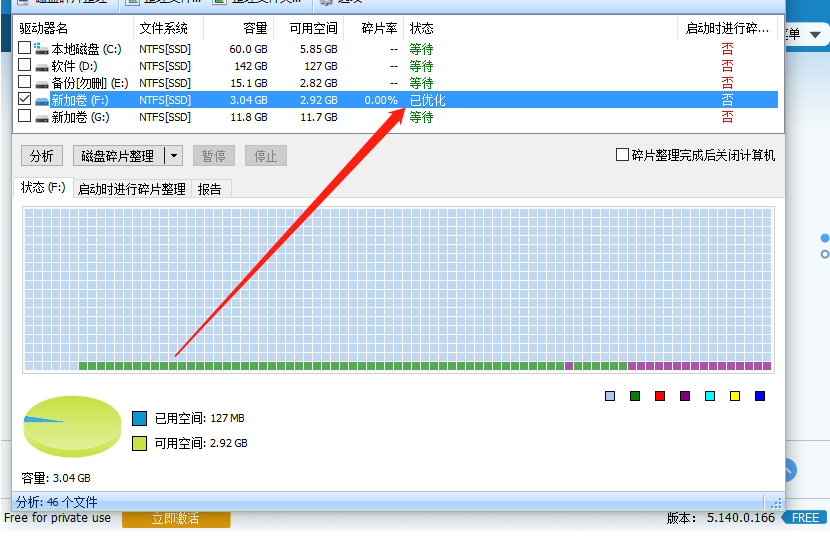This screenshot has height=538, width=830.
Task: Click the drive icon of 新加卷 (F:)
Action: [x=42, y=101]
